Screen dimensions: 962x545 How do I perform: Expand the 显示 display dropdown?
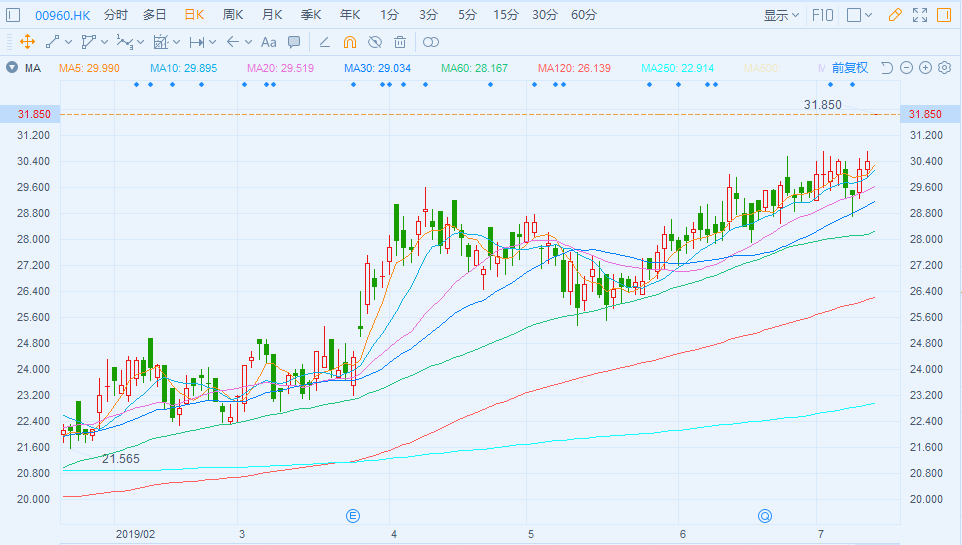(x=781, y=15)
